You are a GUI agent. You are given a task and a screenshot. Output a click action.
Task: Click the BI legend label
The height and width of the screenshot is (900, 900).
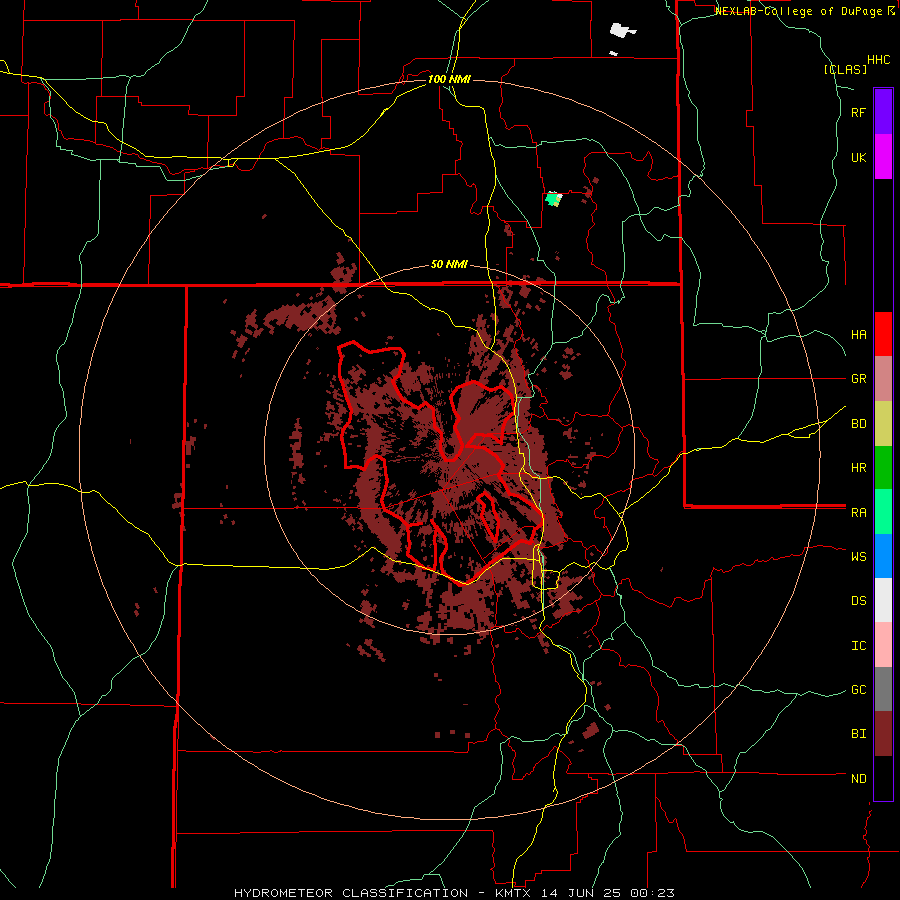(x=858, y=734)
